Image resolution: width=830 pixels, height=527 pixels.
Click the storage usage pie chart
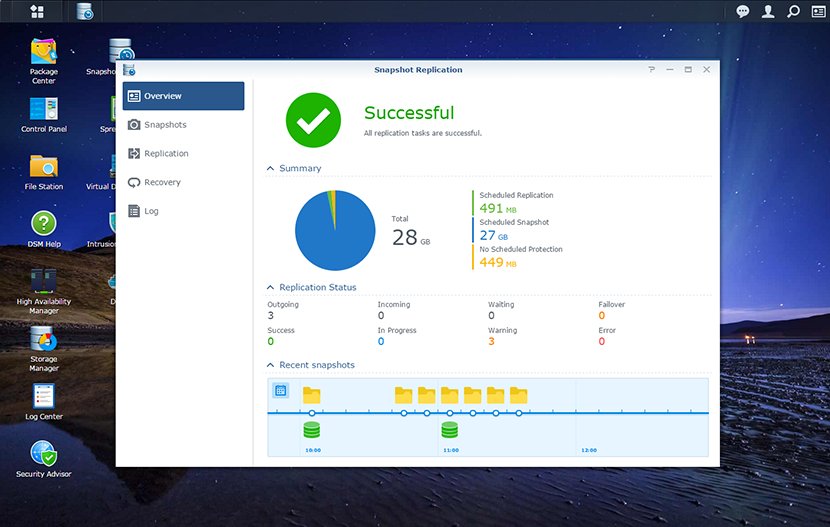[x=335, y=230]
